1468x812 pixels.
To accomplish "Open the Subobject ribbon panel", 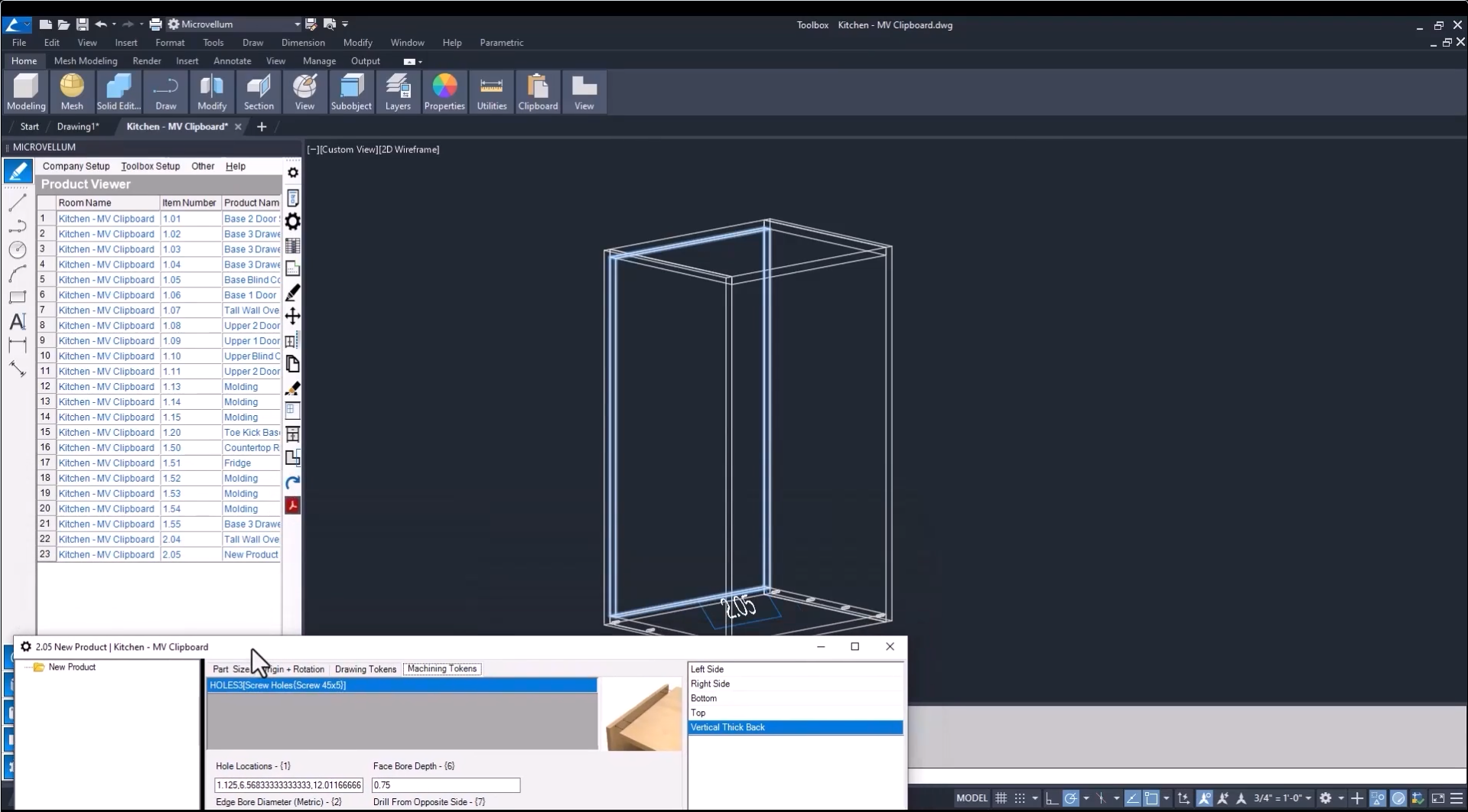I will (x=351, y=93).
